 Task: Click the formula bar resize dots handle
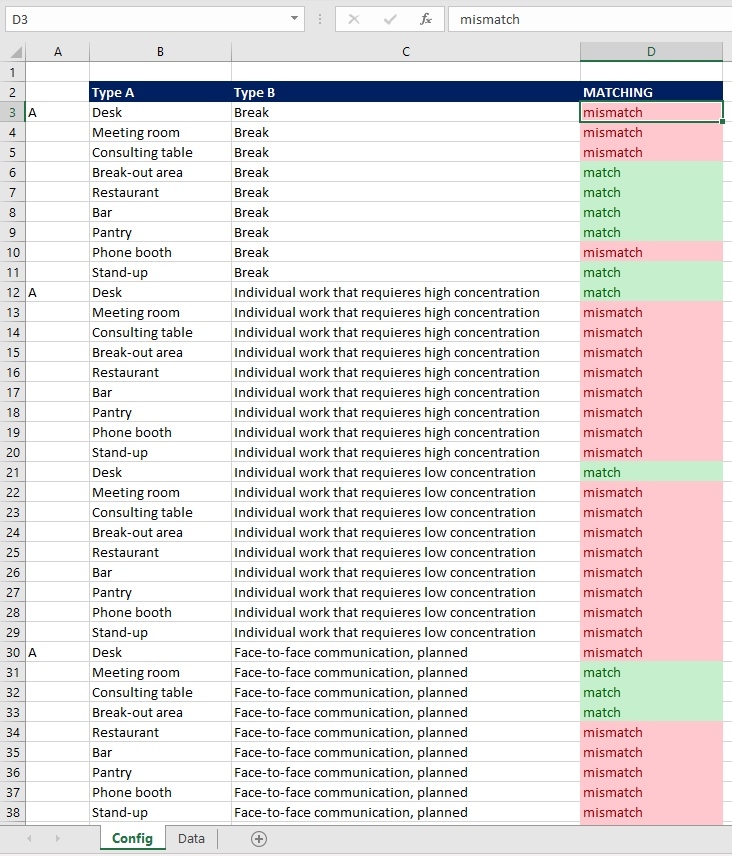click(x=320, y=20)
